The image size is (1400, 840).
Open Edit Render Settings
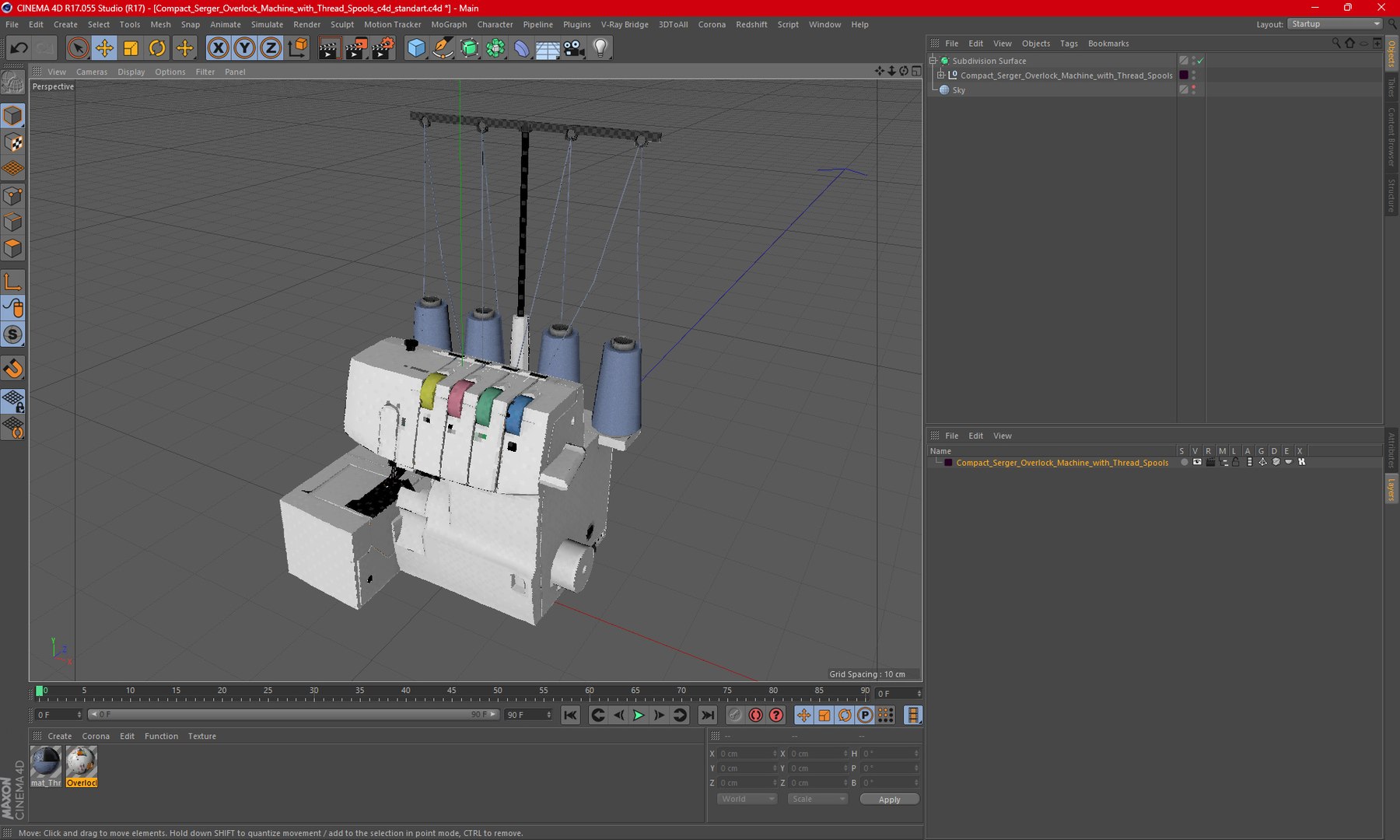click(x=383, y=48)
